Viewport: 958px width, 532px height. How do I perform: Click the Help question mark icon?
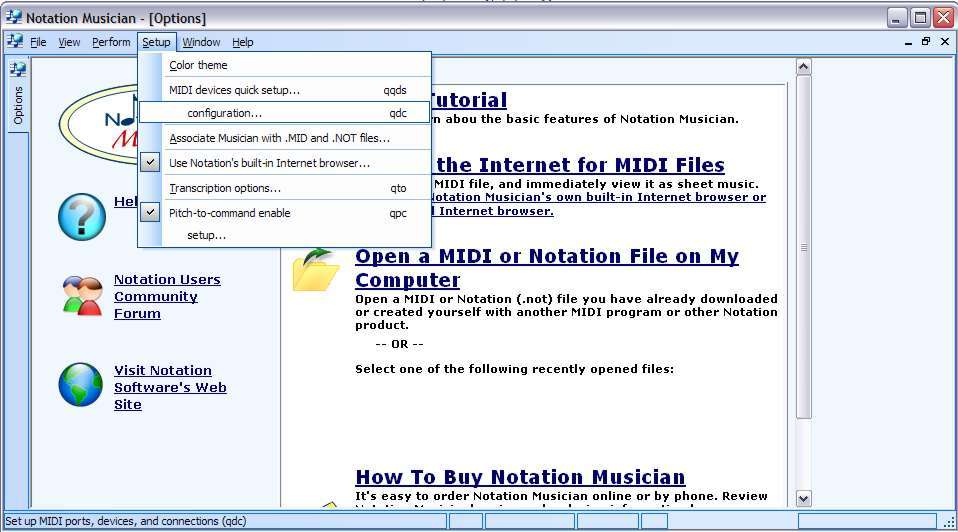click(x=82, y=217)
